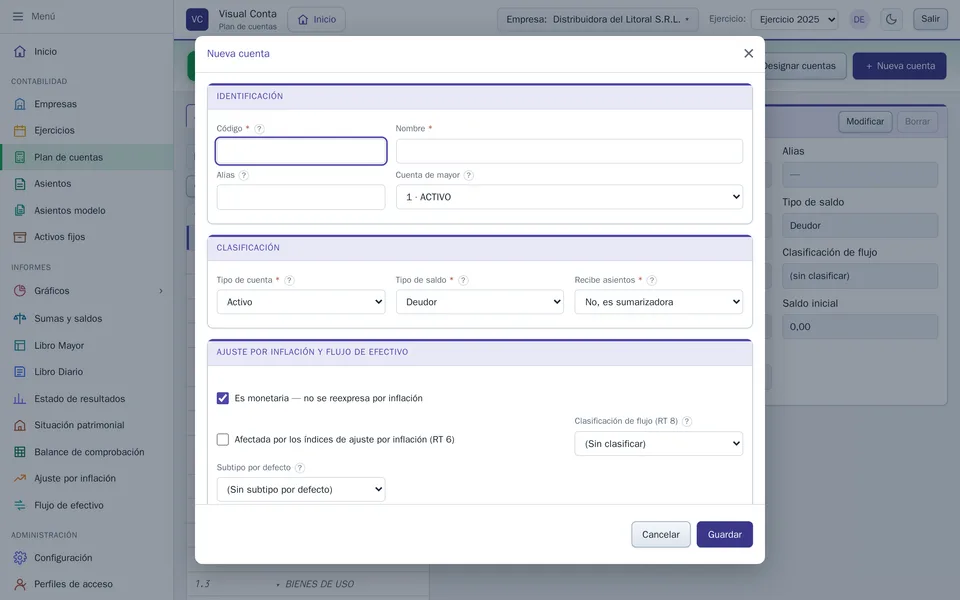
Task: Click the Empresas building icon
Action: 20,104
